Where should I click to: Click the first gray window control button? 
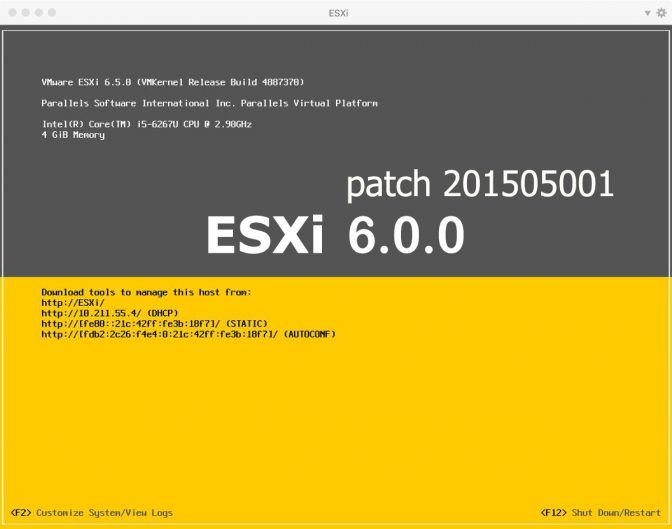pos(12,12)
